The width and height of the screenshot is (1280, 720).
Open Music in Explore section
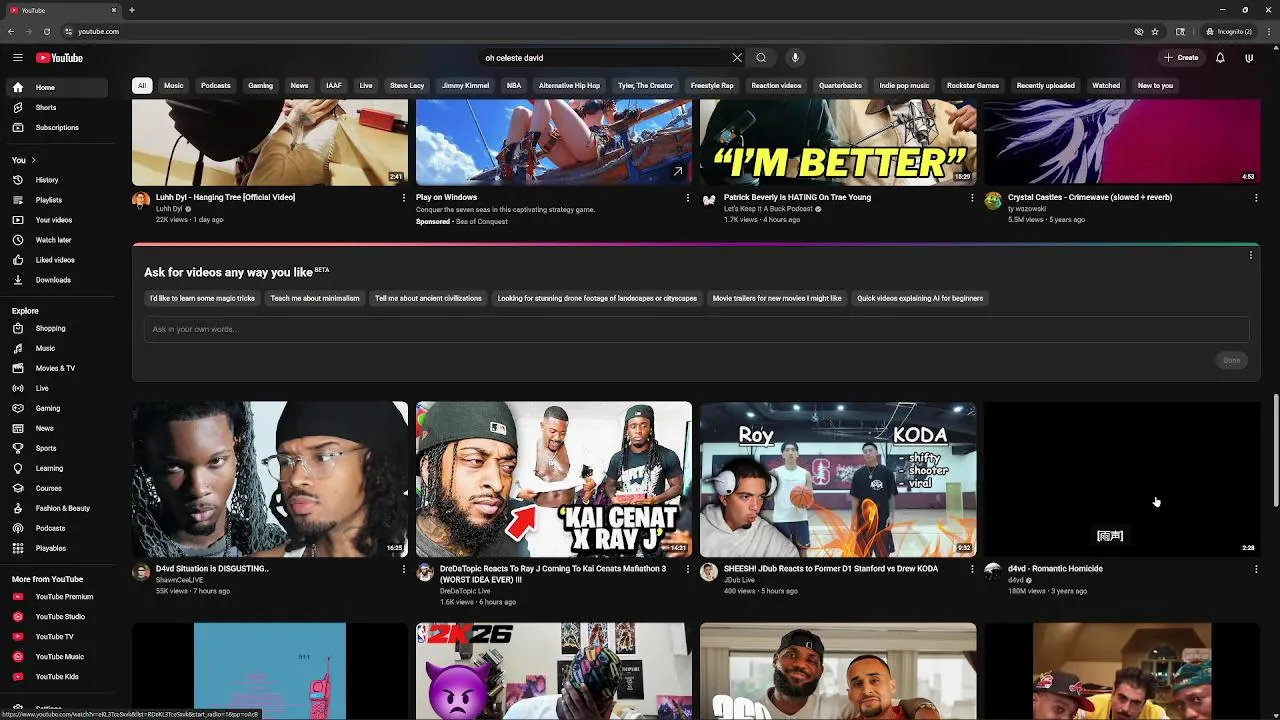point(56,348)
